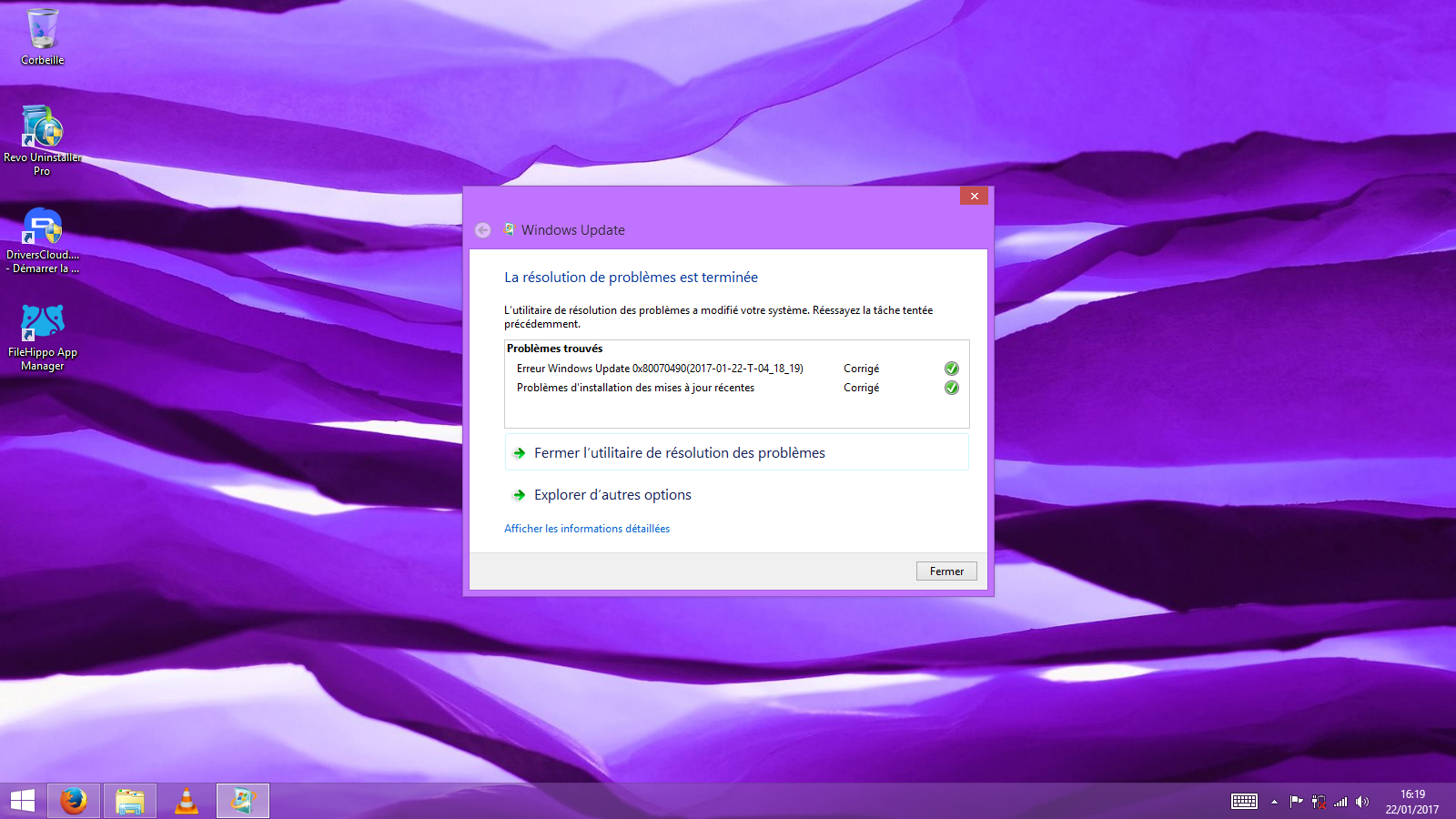This screenshot has width=1456, height=819.
Task: Open VLC media player from taskbar
Action: pyautogui.click(x=187, y=801)
